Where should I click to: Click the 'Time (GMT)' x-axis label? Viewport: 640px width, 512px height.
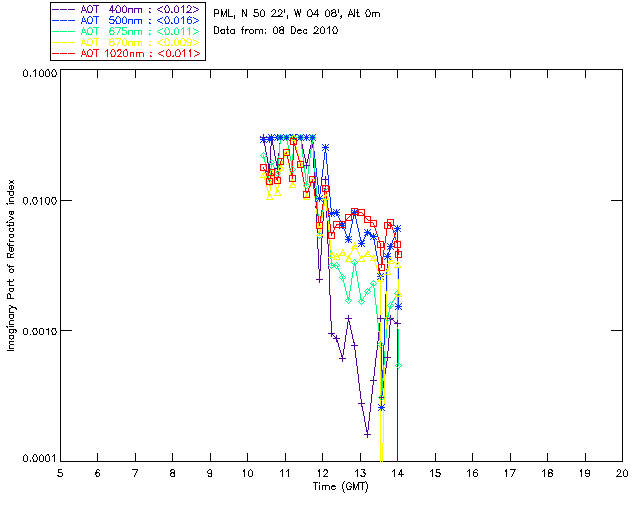point(341,487)
